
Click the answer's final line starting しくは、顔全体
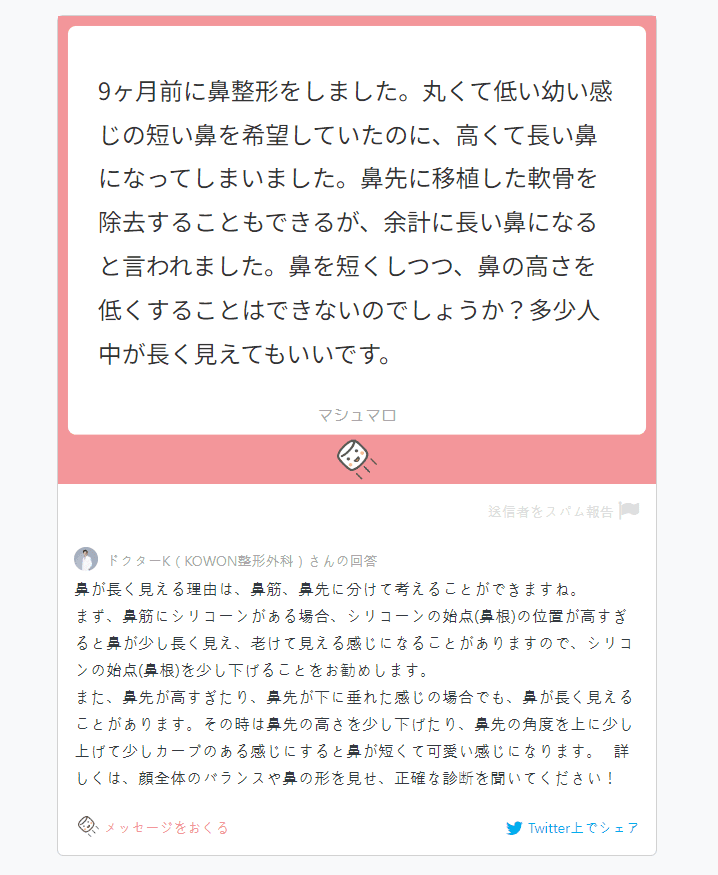click(345, 778)
